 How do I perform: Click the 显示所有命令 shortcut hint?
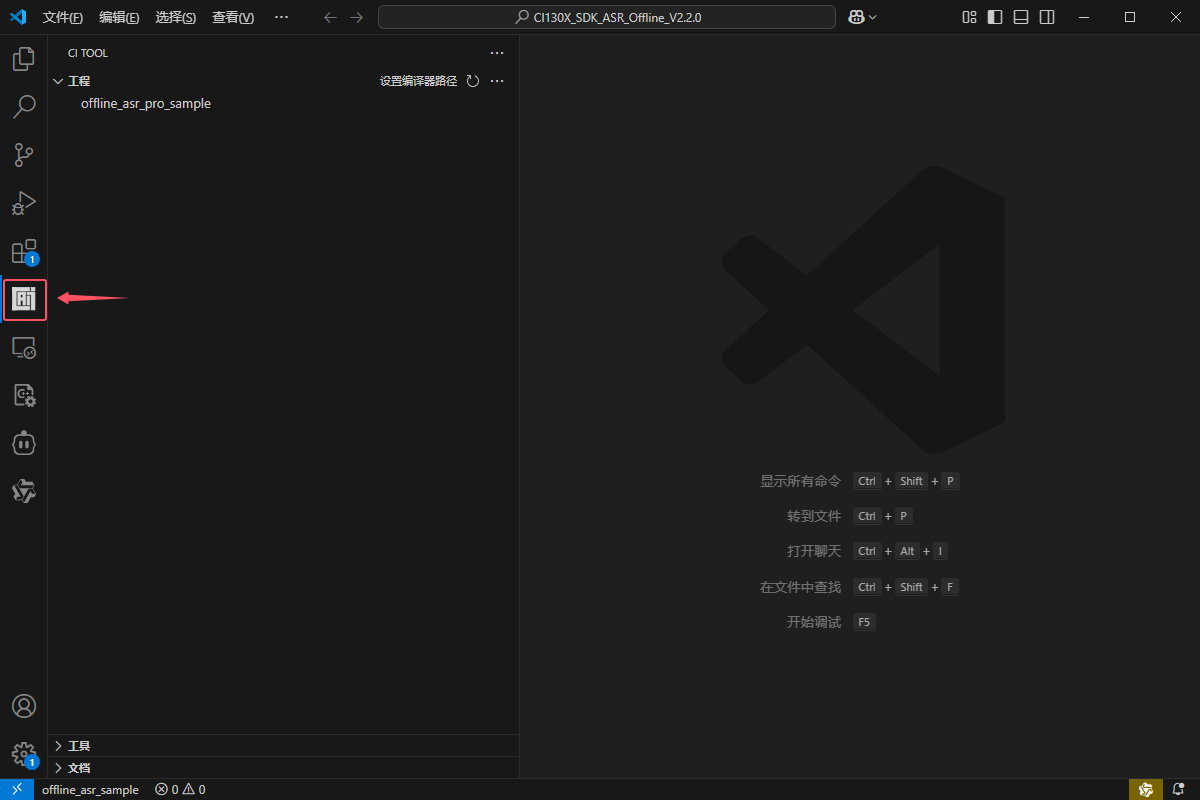pos(800,481)
